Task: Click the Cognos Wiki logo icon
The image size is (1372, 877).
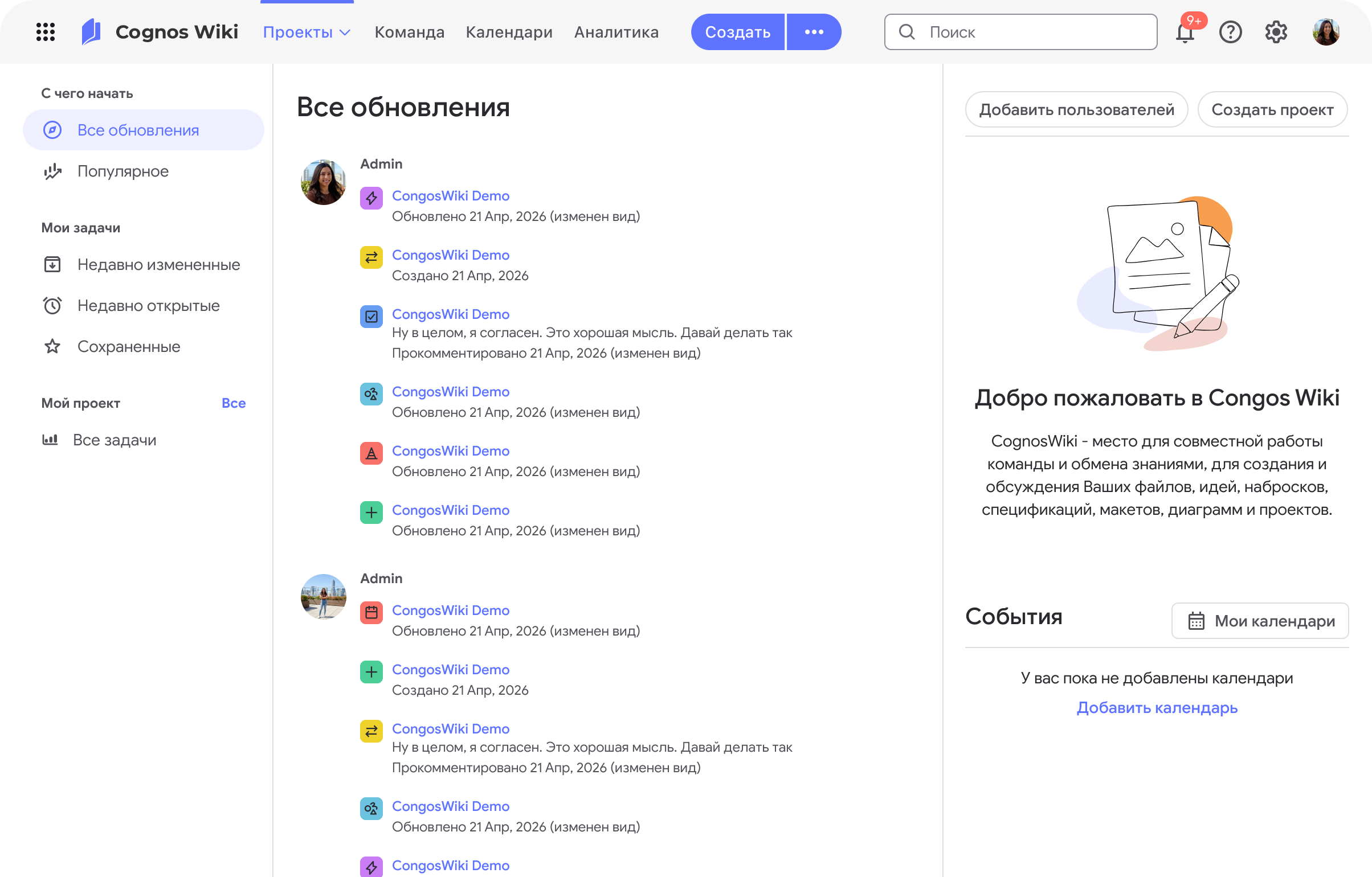Action: pyautogui.click(x=91, y=32)
